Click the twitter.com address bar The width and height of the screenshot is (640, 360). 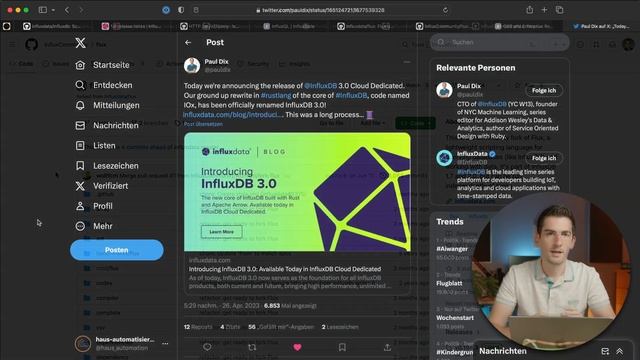(x=320, y=10)
